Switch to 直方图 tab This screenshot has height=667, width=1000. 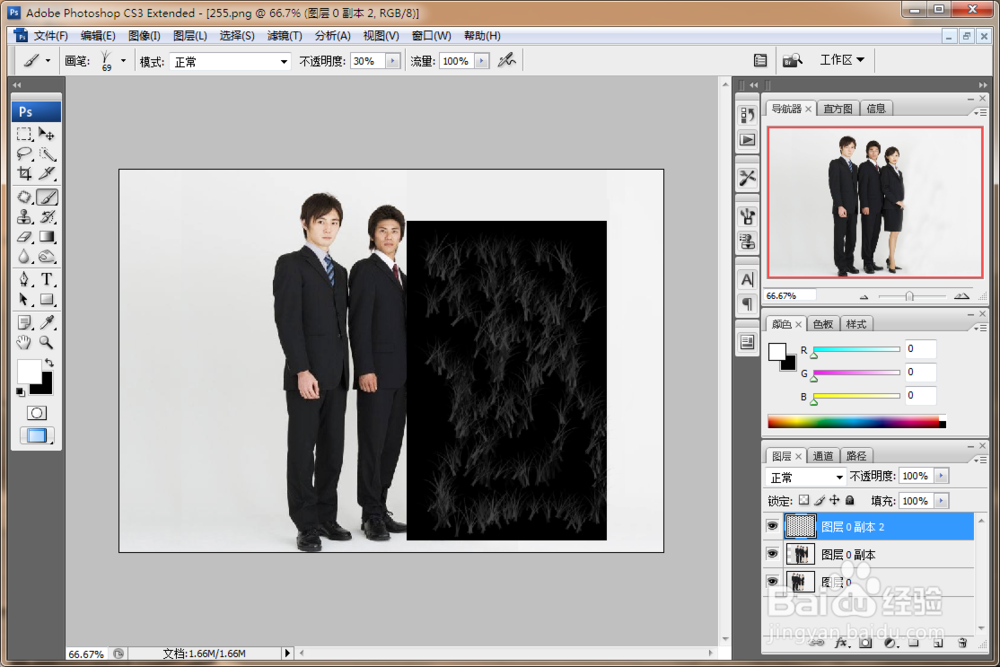pos(837,108)
